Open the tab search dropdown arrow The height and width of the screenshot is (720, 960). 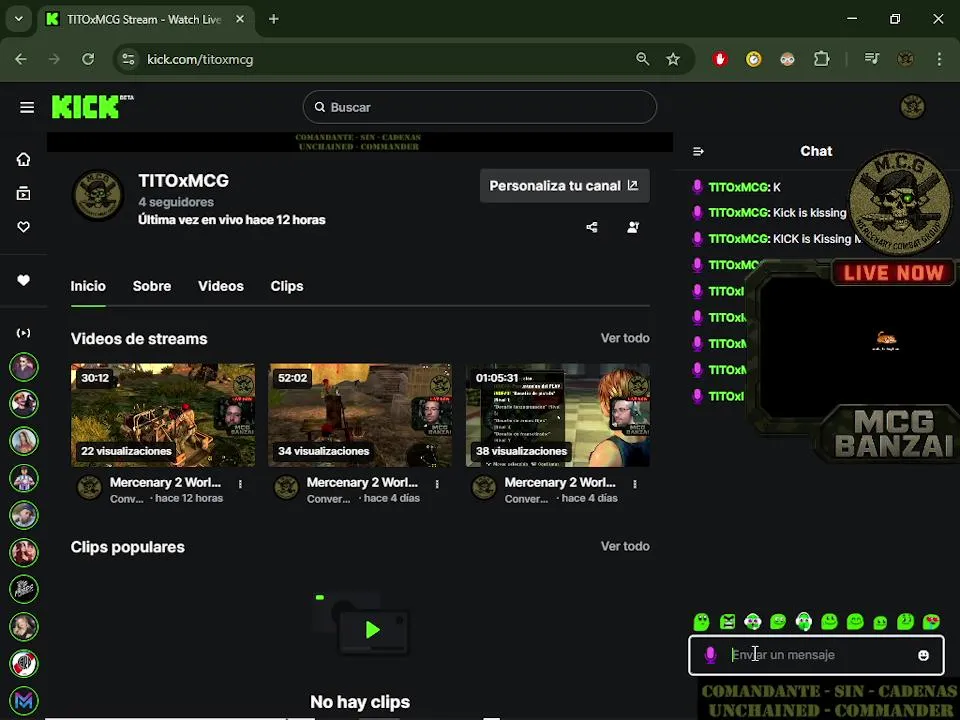click(18, 19)
